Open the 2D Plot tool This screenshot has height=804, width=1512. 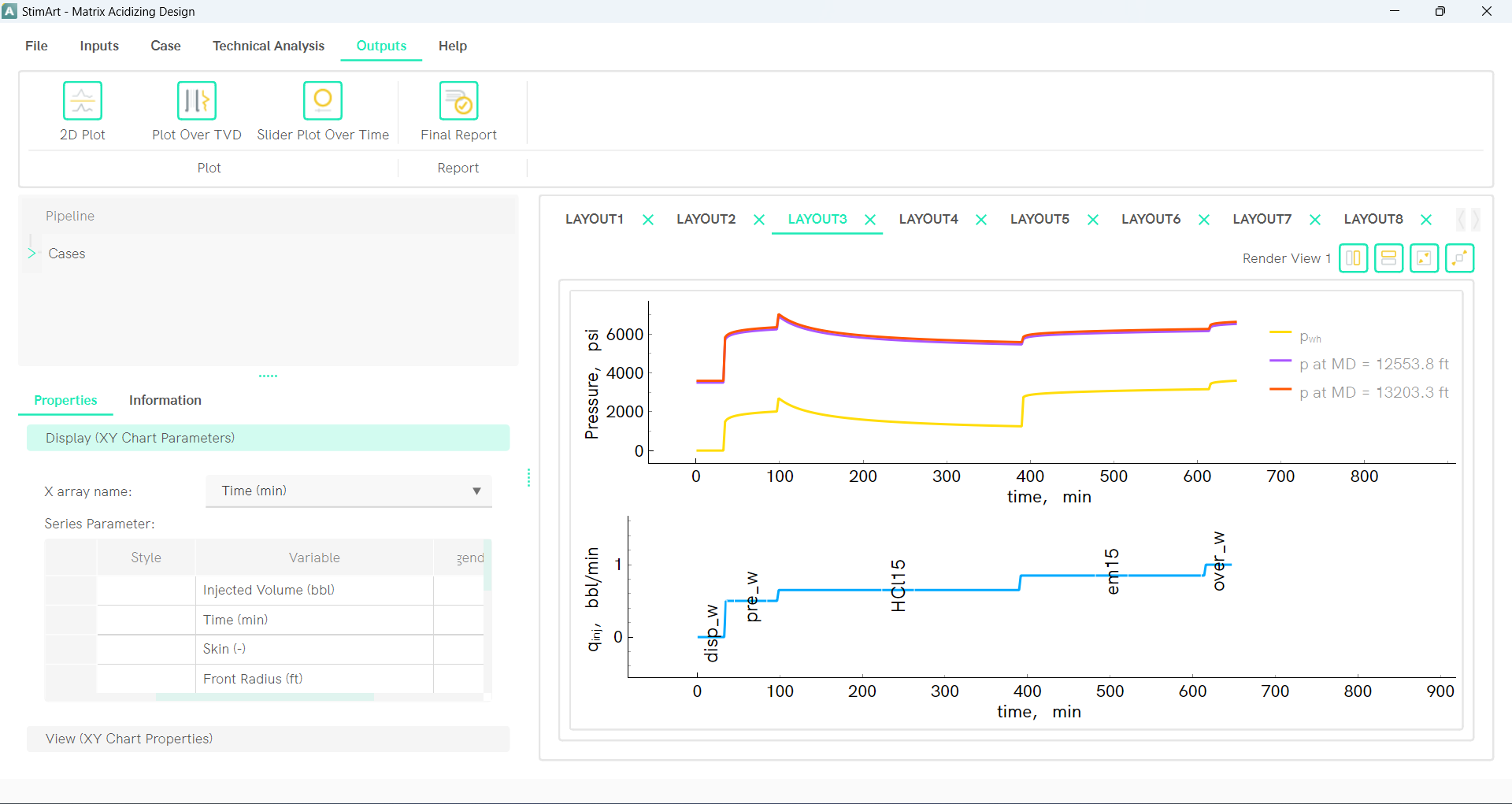[83, 102]
